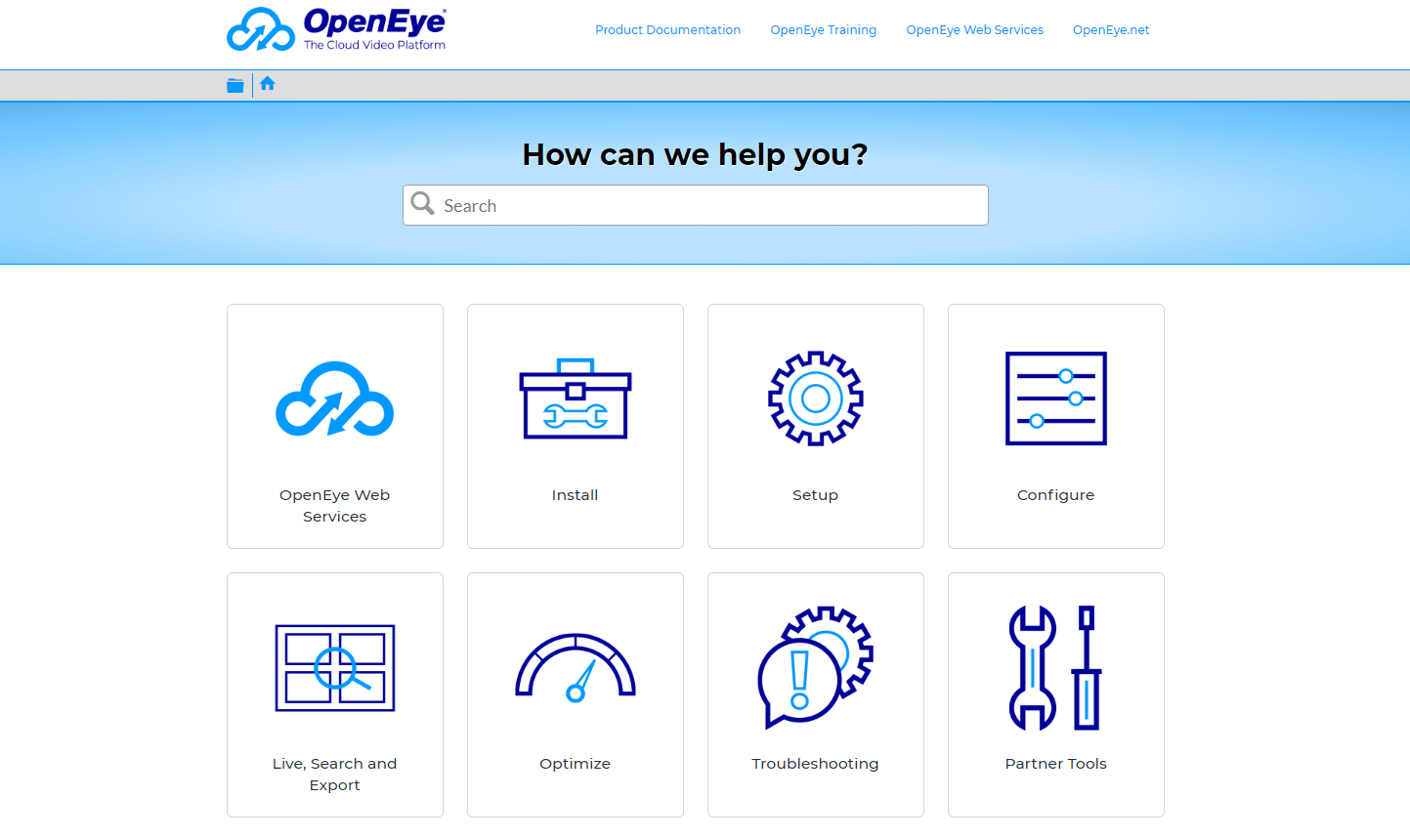Select the Install toolbox icon
Image resolution: width=1410 pixels, height=840 pixels.
(x=575, y=399)
